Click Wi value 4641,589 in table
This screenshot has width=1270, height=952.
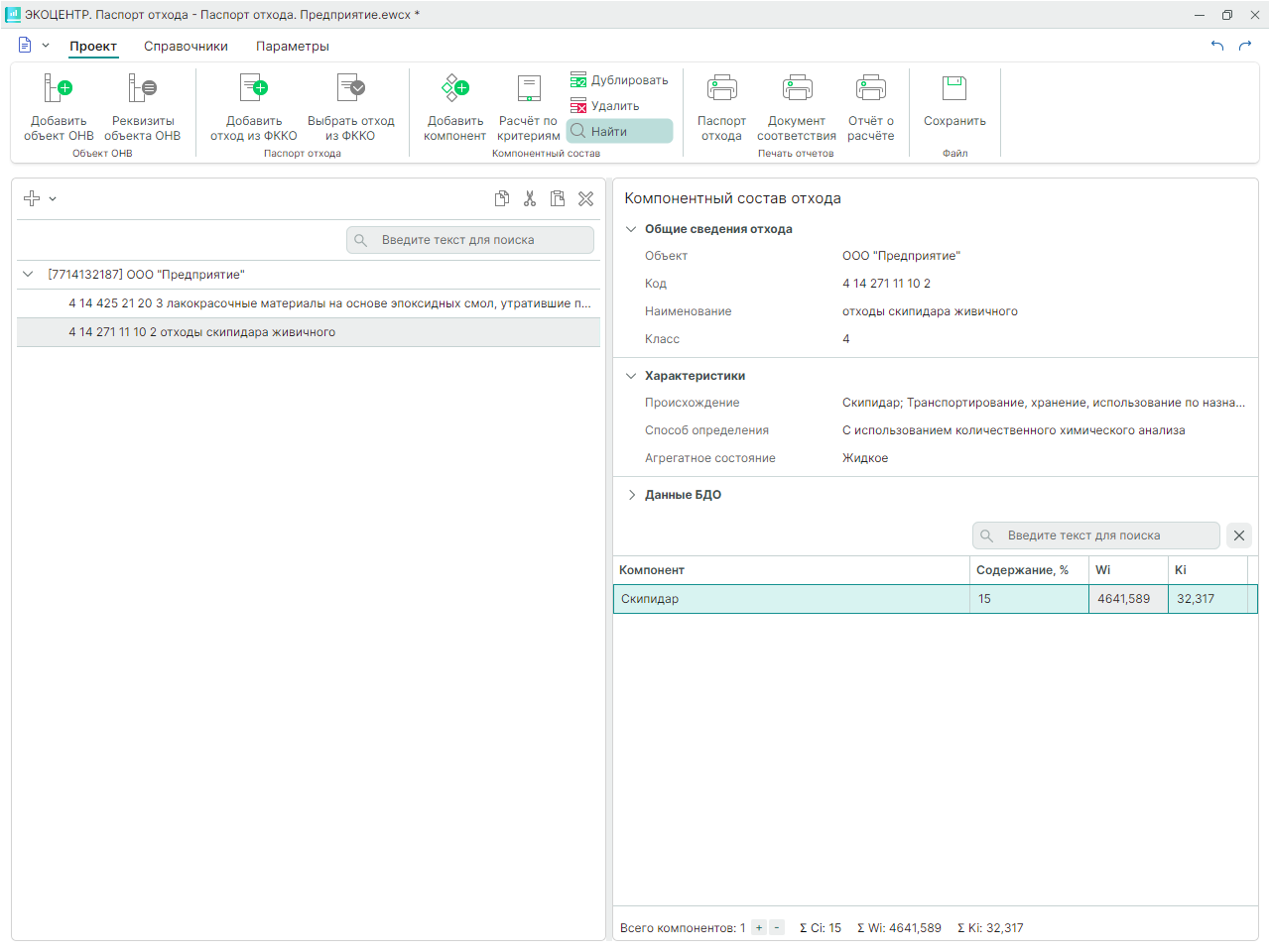click(1128, 599)
